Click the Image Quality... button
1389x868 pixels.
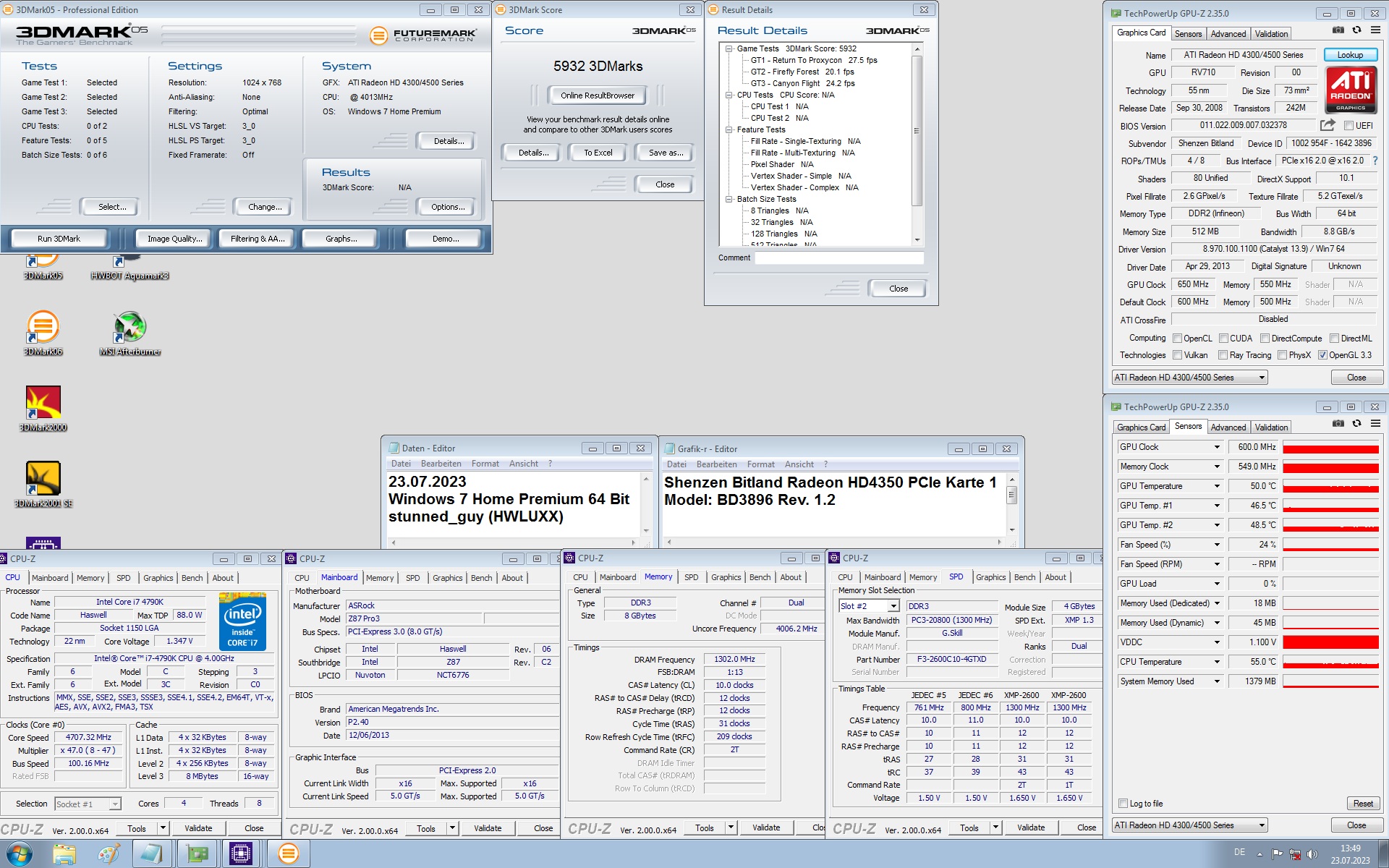coord(175,239)
